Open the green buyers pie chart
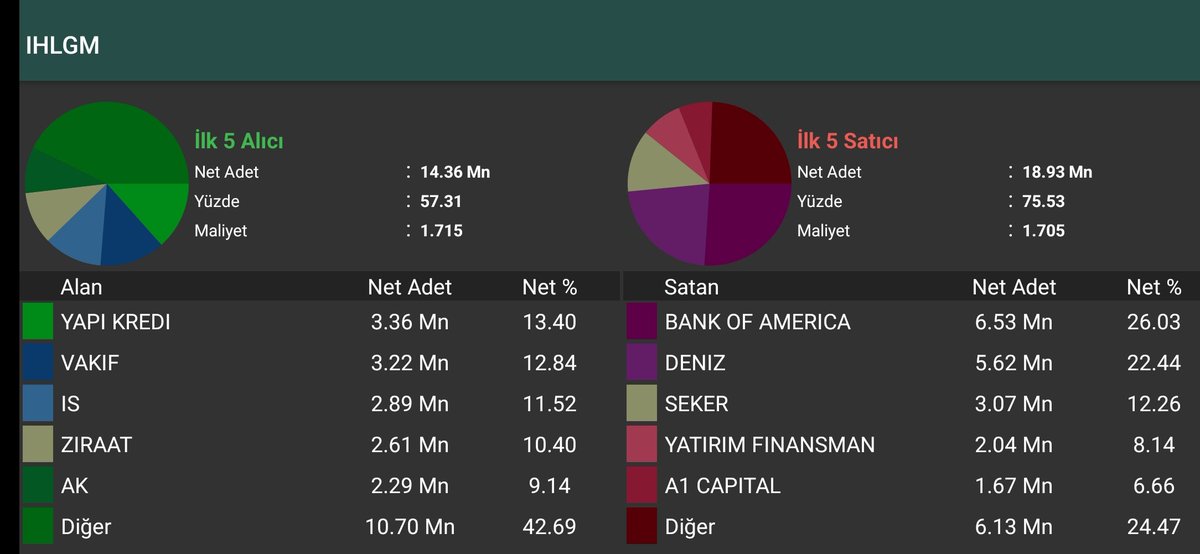1200x554 pixels. click(x=107, y=183)
